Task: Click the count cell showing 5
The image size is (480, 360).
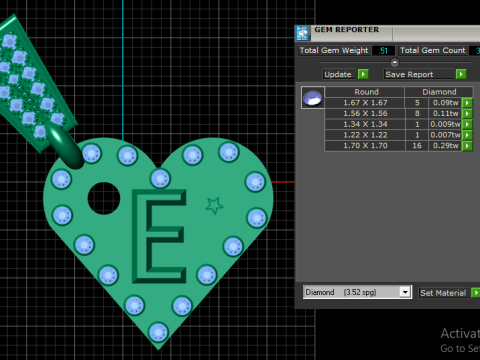Action: (x=417, y=103)
